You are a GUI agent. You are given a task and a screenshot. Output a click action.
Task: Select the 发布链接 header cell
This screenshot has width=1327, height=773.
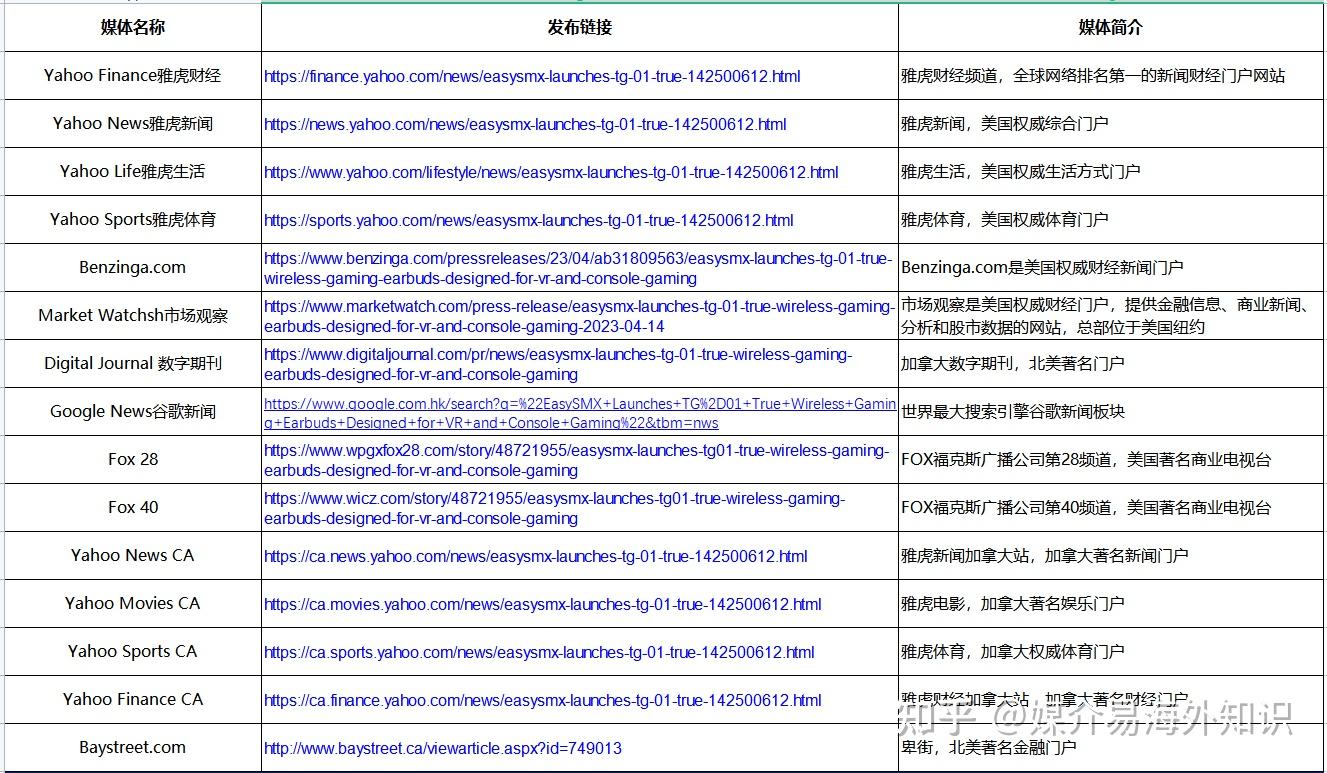(580, 27)
